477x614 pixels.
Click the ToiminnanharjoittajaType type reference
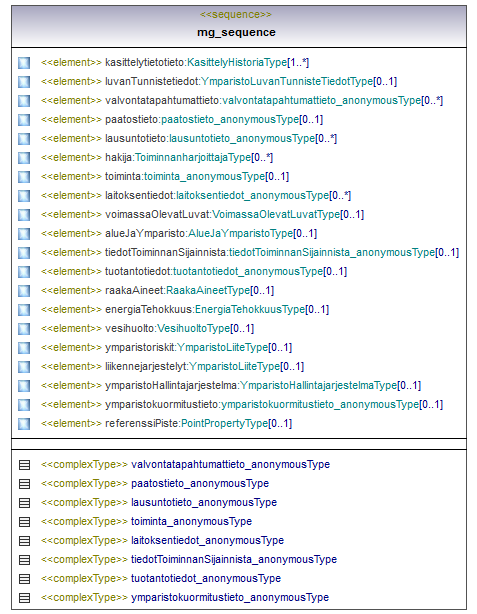click(x=193, y=157)
